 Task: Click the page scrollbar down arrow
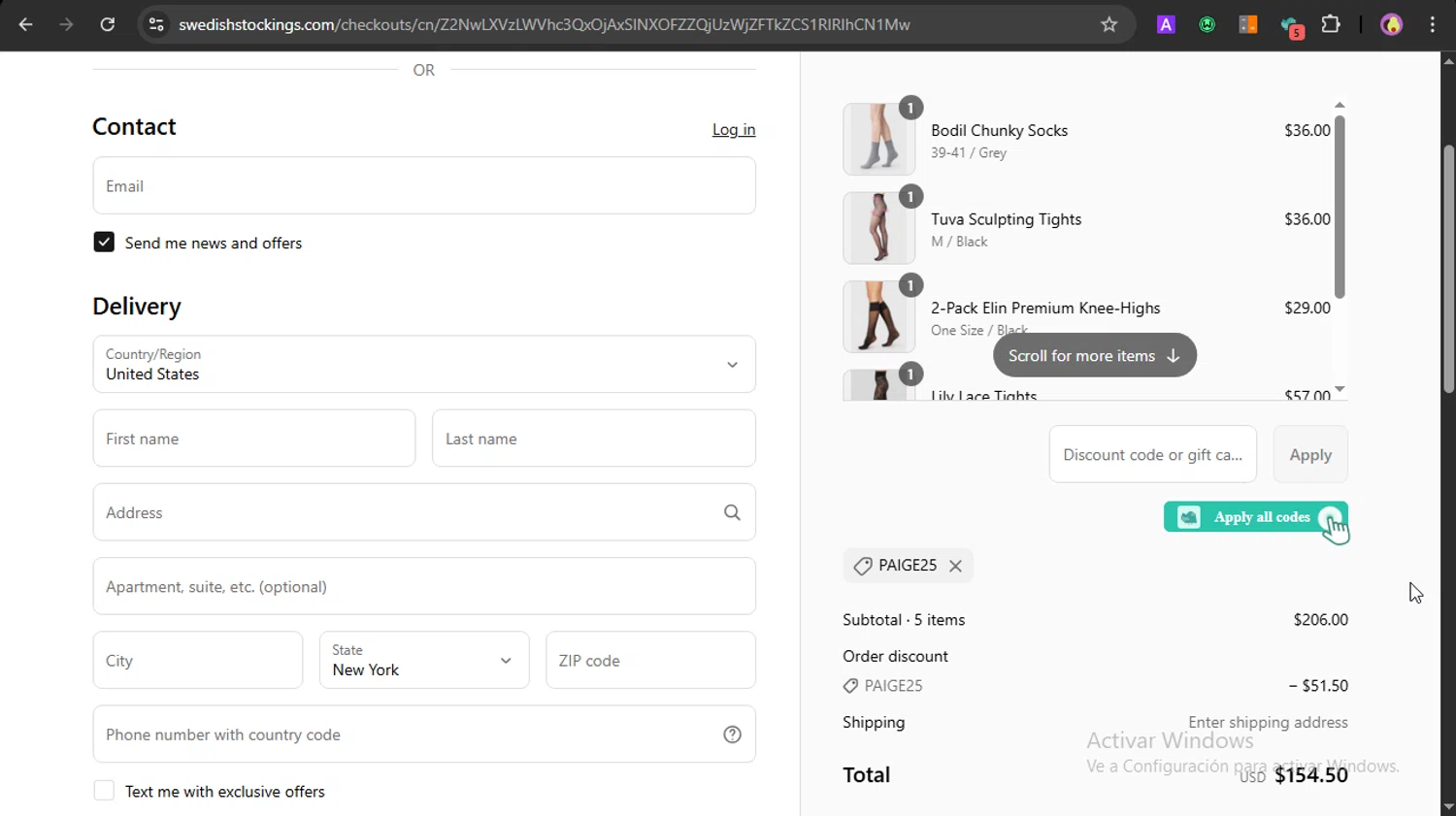pos(1448,806)
